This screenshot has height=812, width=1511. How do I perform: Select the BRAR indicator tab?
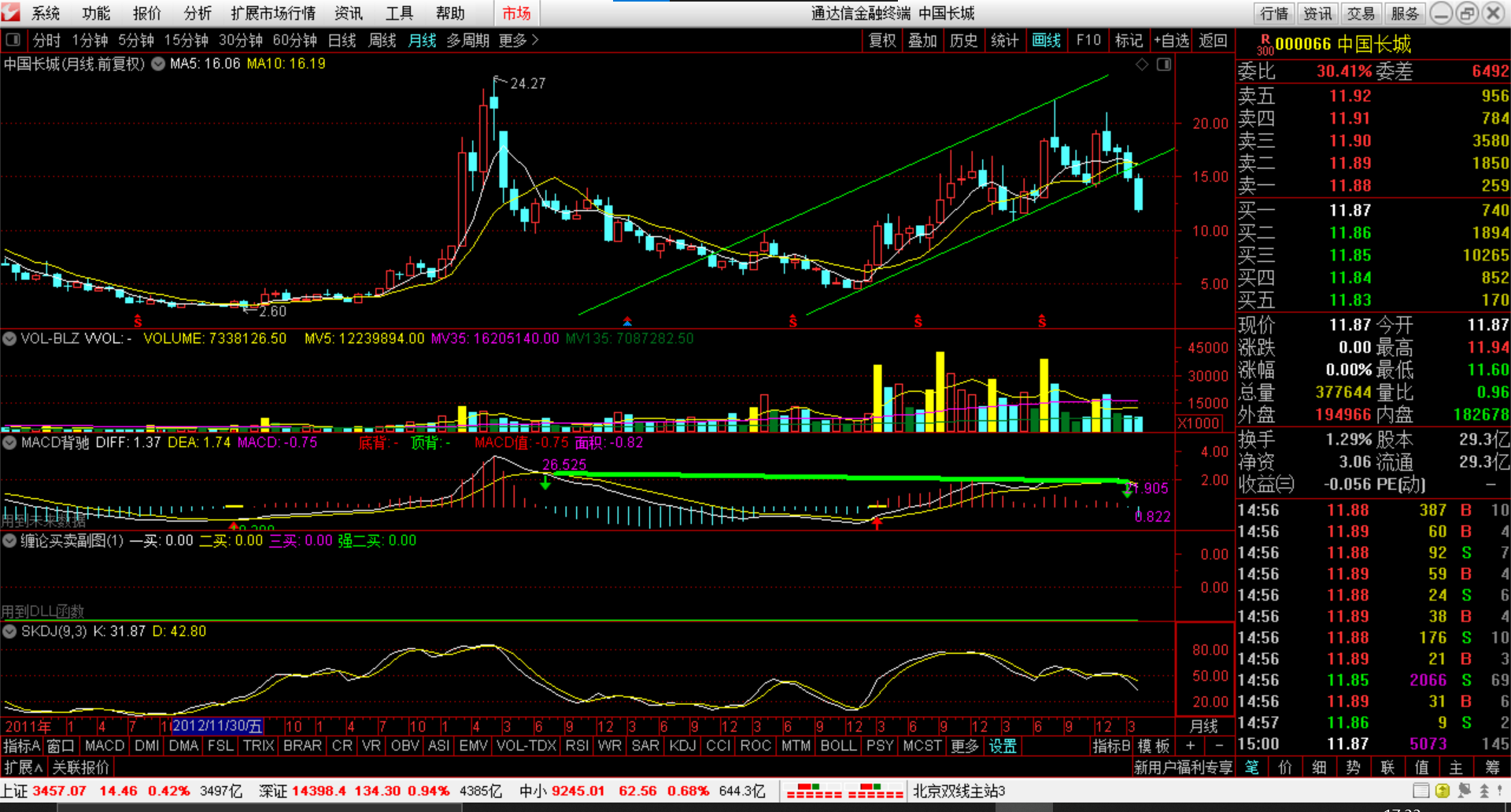pos(302,745)
